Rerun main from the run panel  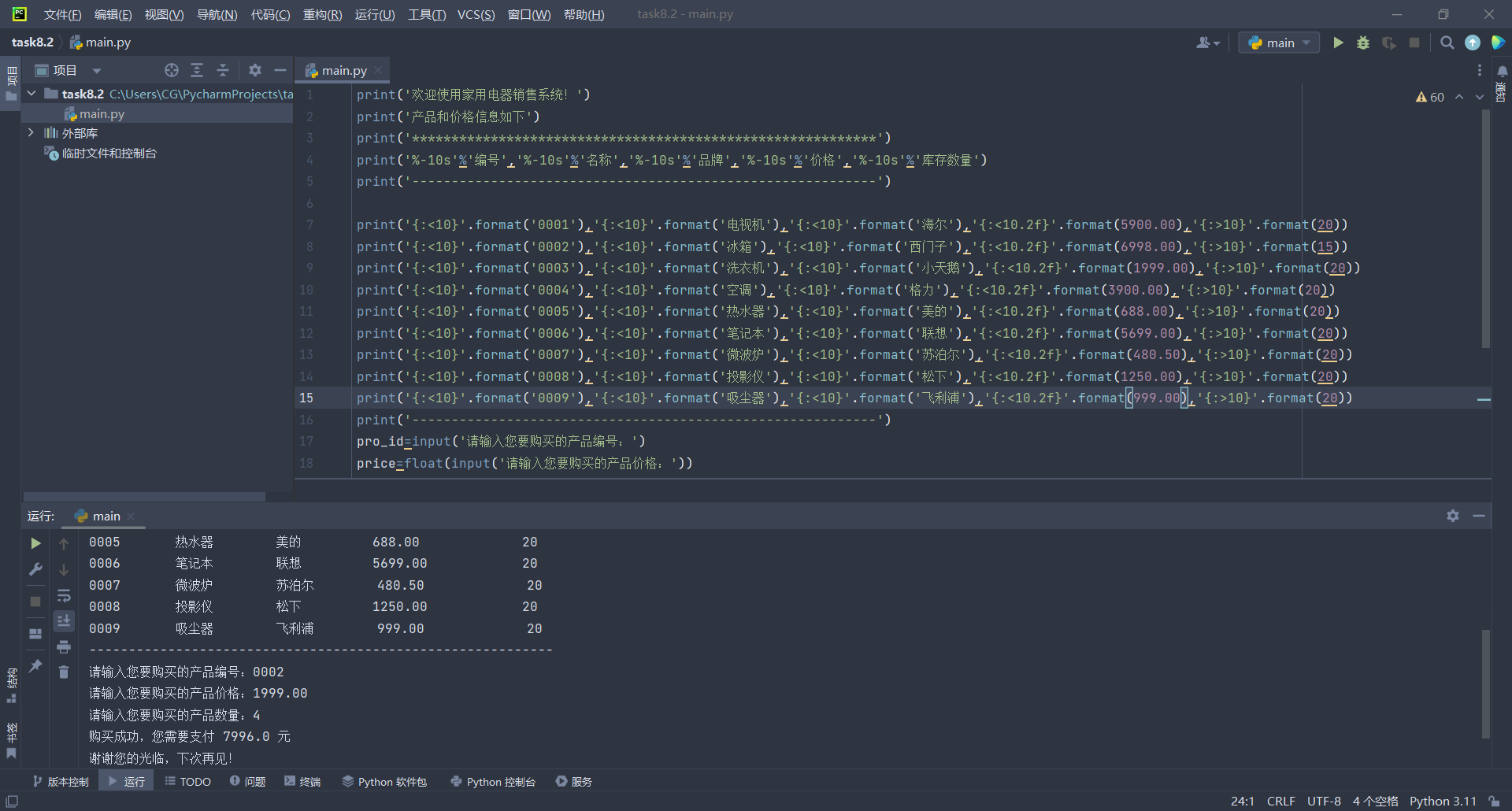coord(35,543)
